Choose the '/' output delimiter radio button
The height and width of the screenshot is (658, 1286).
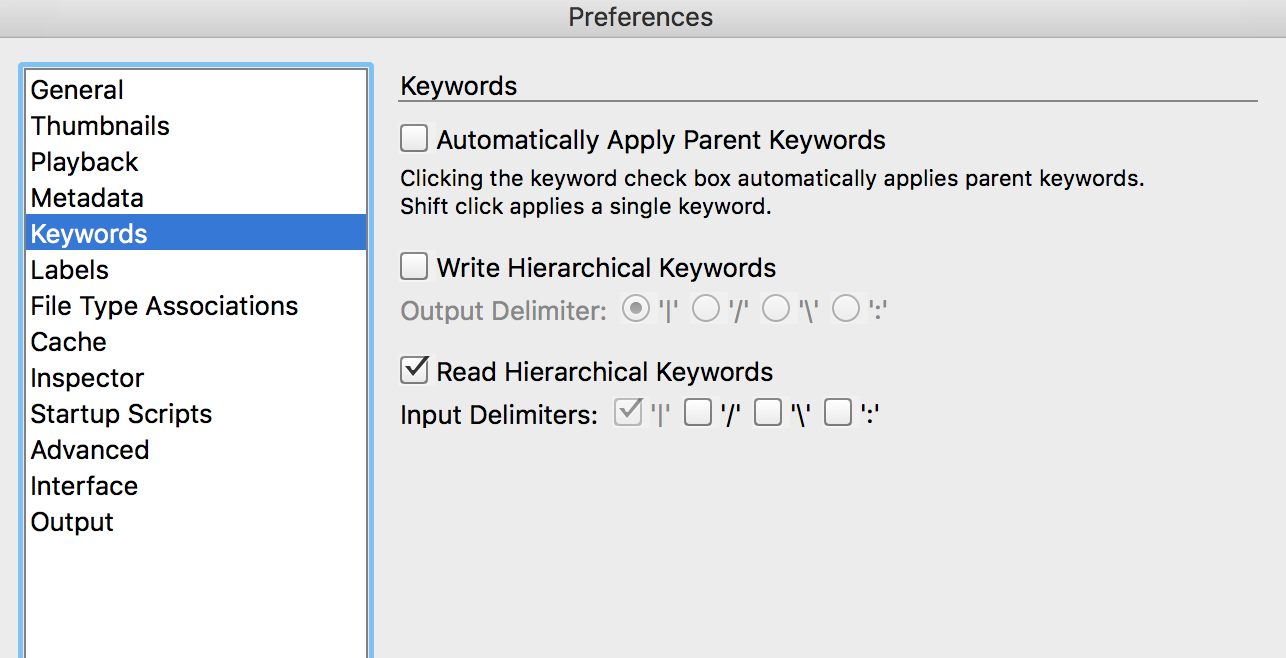point(706,310)
